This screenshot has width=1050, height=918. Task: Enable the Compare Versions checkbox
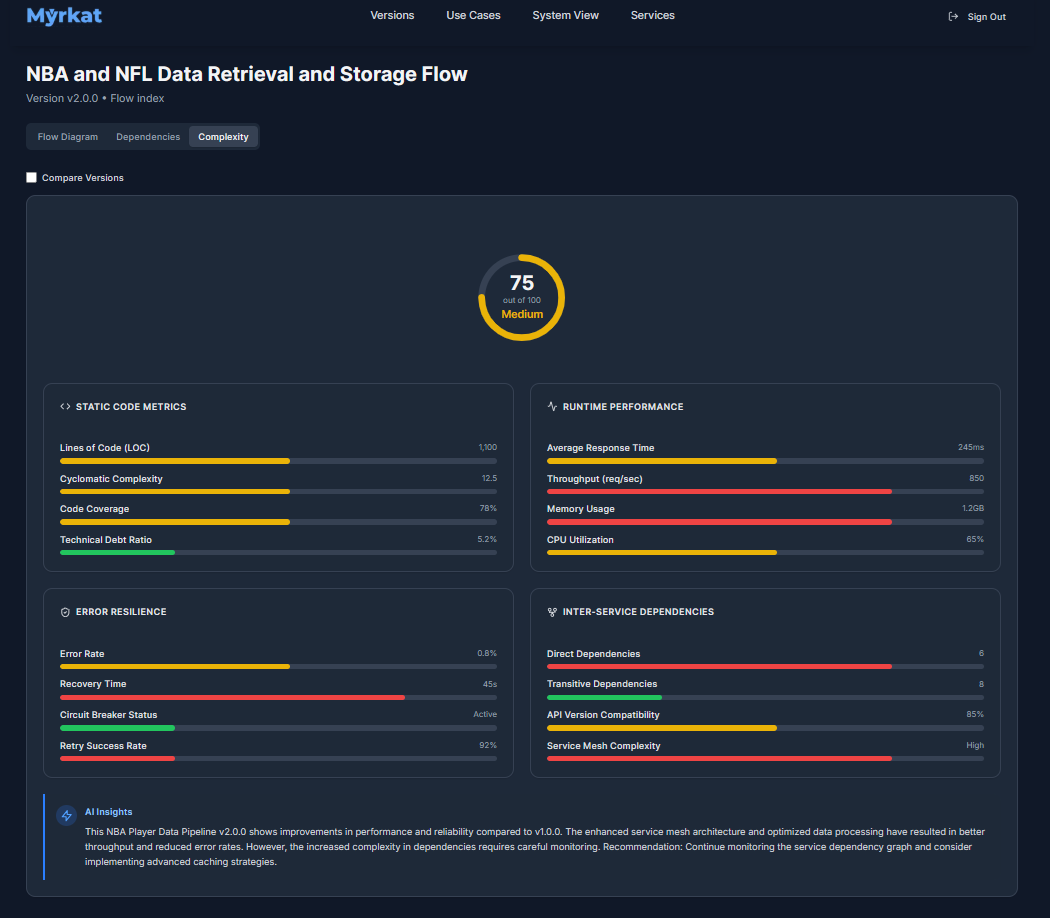31,177
